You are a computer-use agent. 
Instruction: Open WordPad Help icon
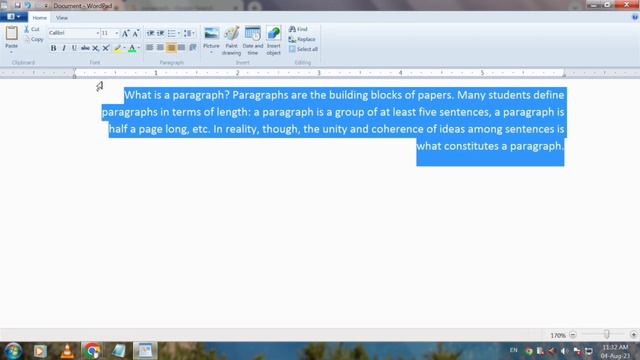coord(635,17)
